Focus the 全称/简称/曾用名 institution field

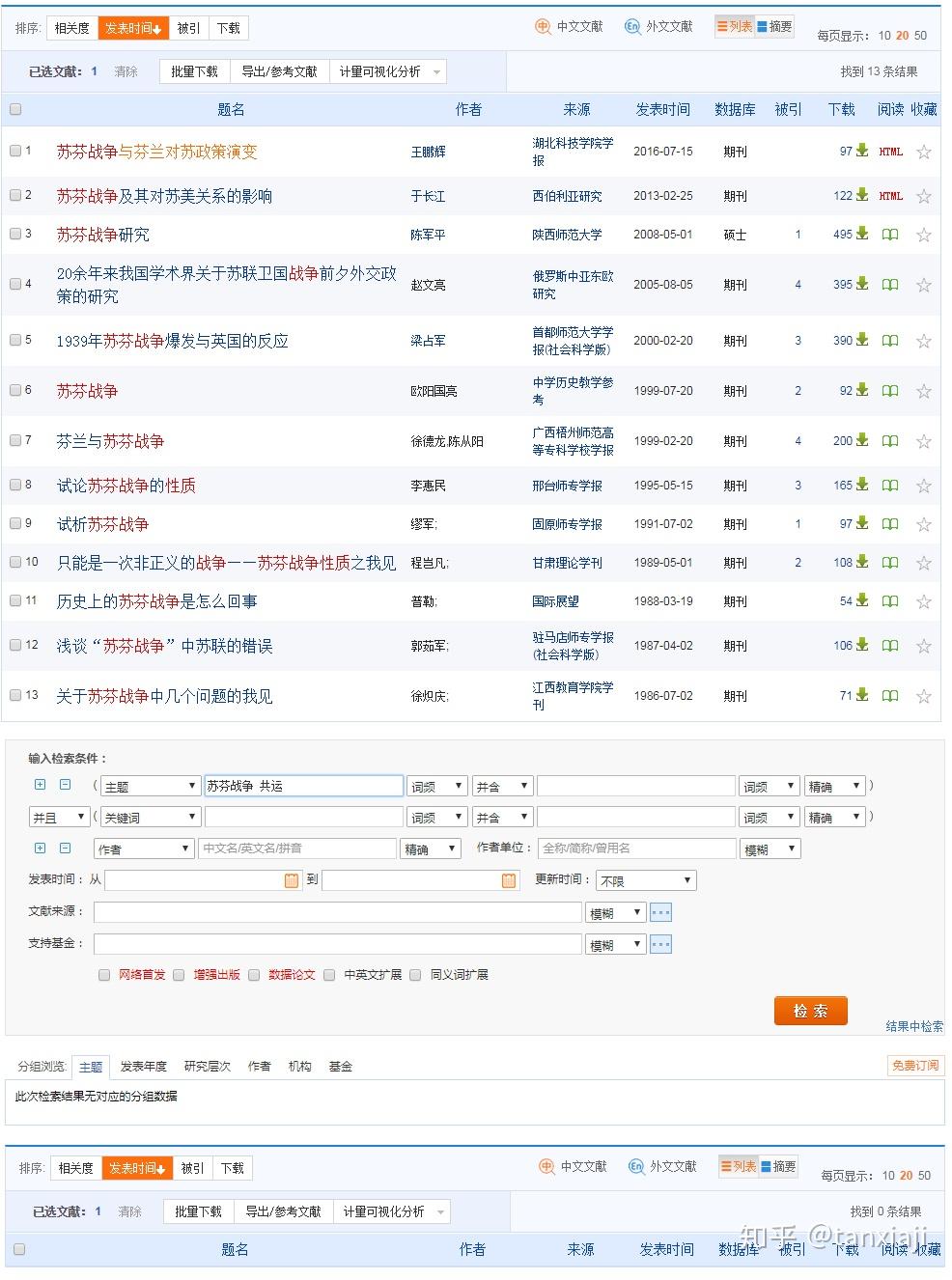coord(637,849)
